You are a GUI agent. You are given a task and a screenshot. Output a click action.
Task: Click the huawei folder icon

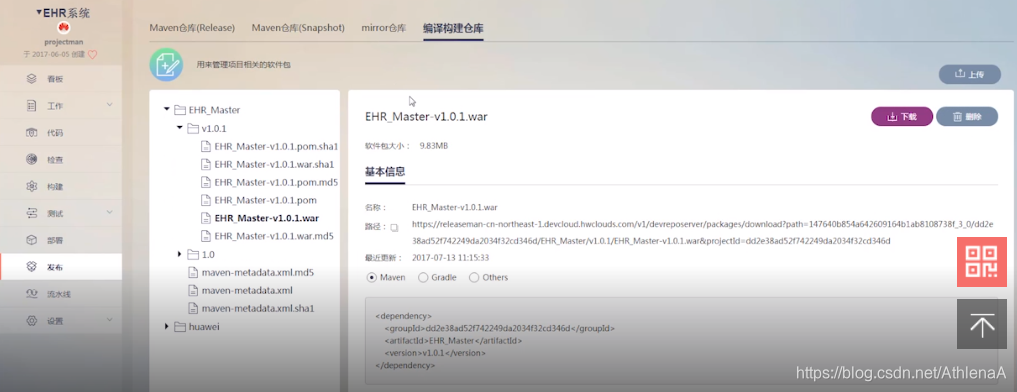(x=180, y=326)
